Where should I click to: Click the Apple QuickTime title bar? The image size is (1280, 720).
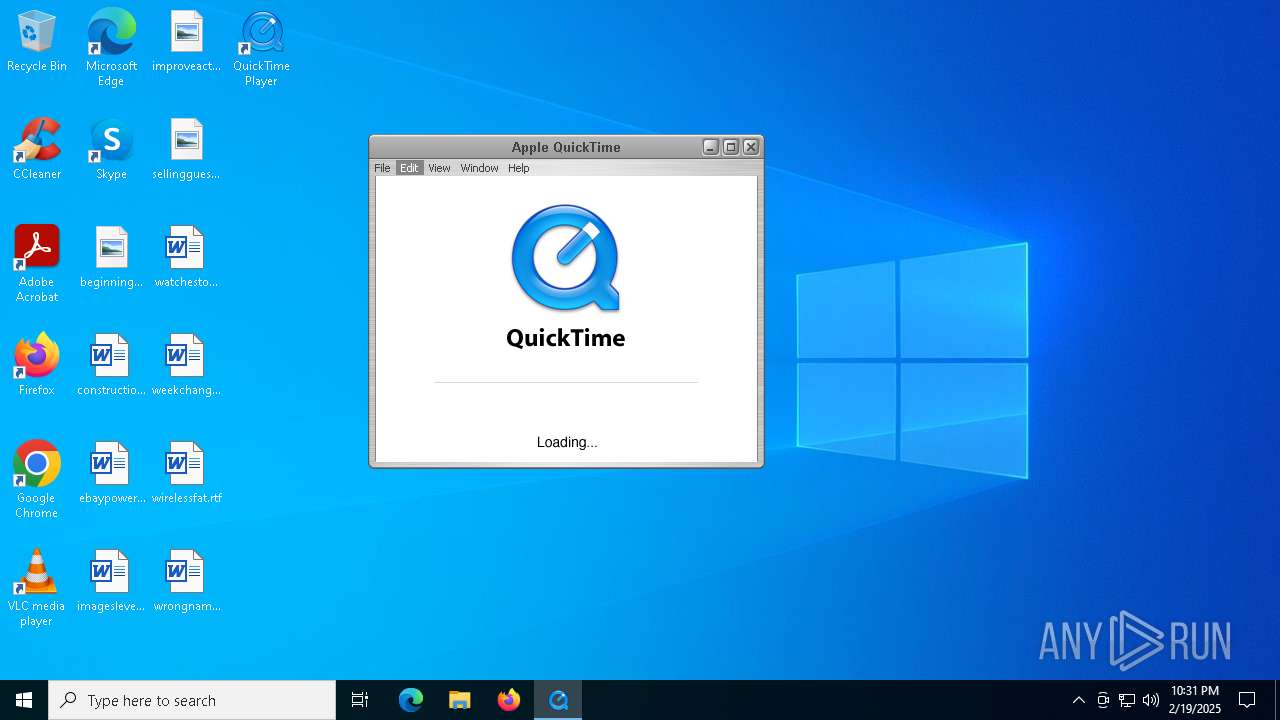(x=566, y=147)
